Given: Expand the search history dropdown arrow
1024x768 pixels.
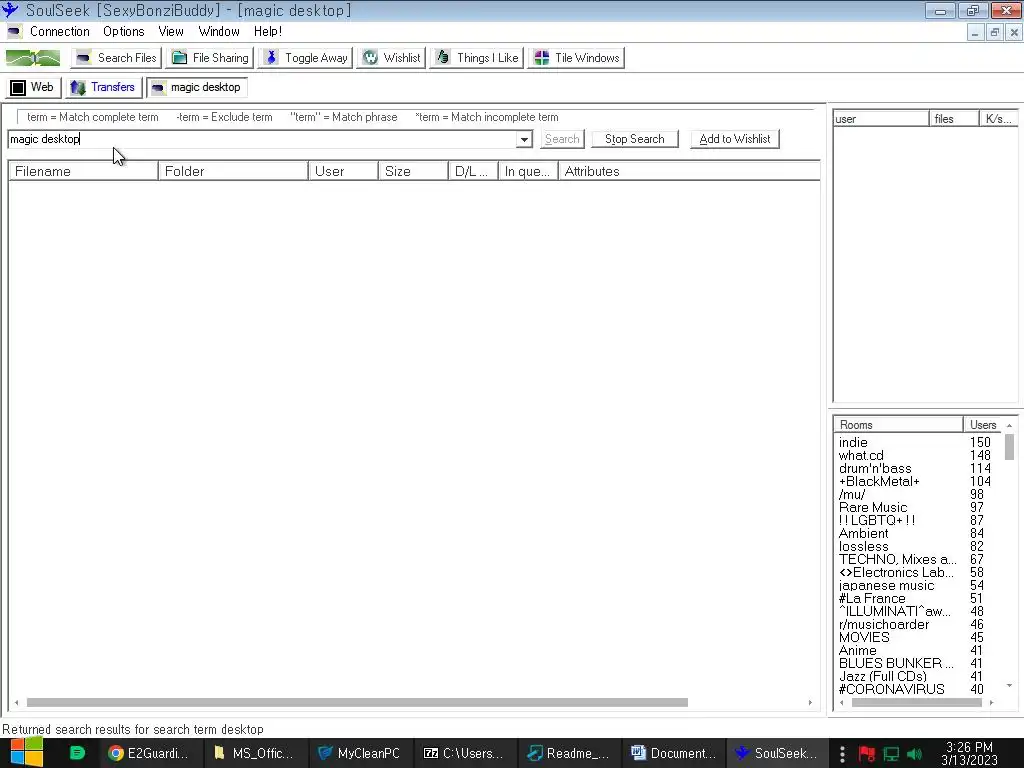Looking at the screenshot, I should [524, 139].
